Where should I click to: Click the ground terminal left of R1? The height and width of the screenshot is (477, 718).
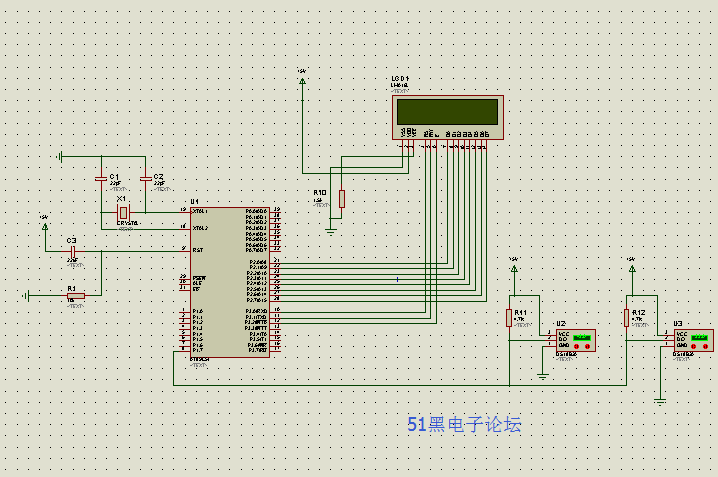[x=30, y=295]
